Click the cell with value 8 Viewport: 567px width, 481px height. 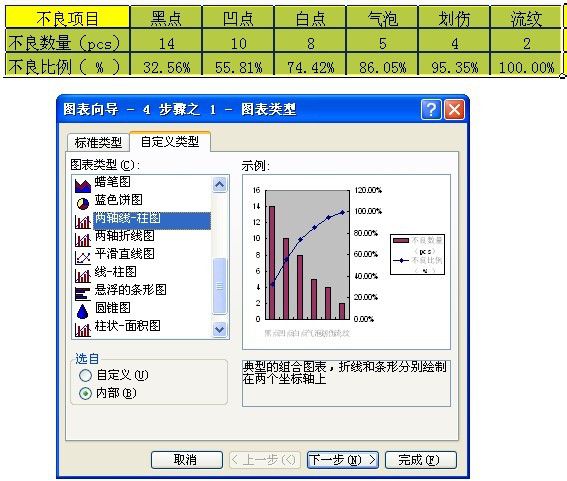click(x=310, y=41)
